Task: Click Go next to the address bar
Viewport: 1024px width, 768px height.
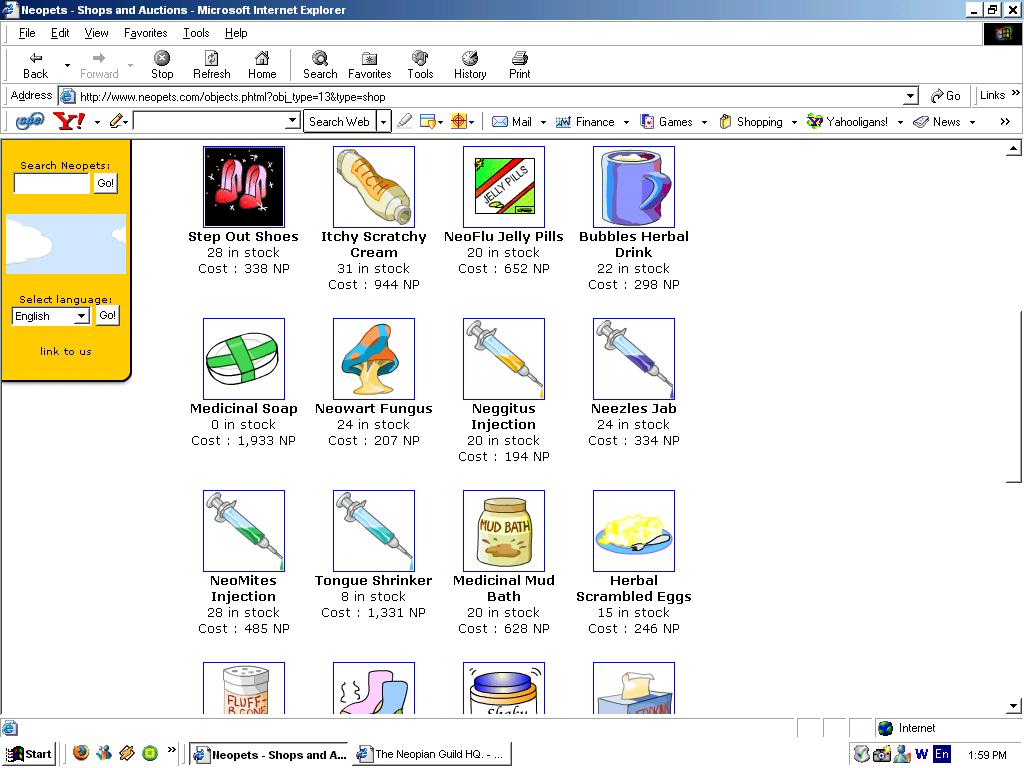Action: [x=946, y=96]
